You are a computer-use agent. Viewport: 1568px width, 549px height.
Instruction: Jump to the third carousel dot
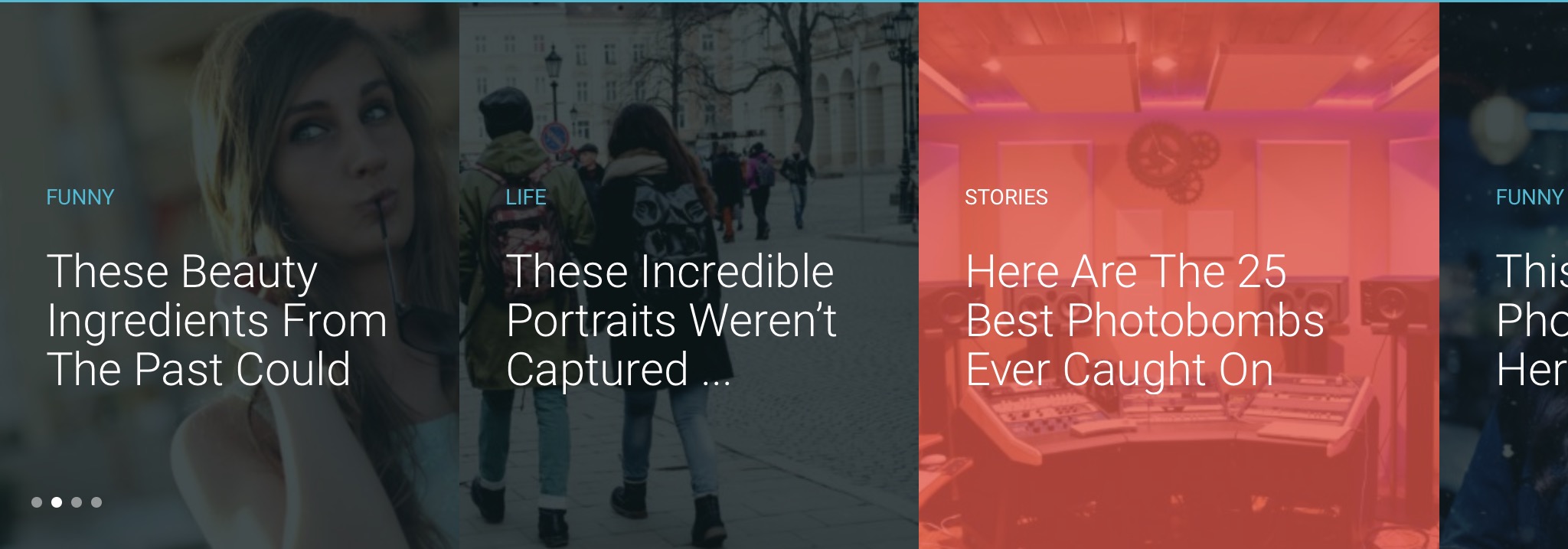[77, 502]
